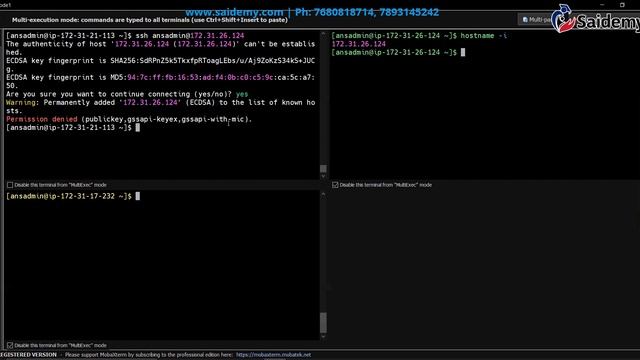
Task: Click the 'REGISTERED VERSION' status bar text
Action: click(x=28, y=355)
